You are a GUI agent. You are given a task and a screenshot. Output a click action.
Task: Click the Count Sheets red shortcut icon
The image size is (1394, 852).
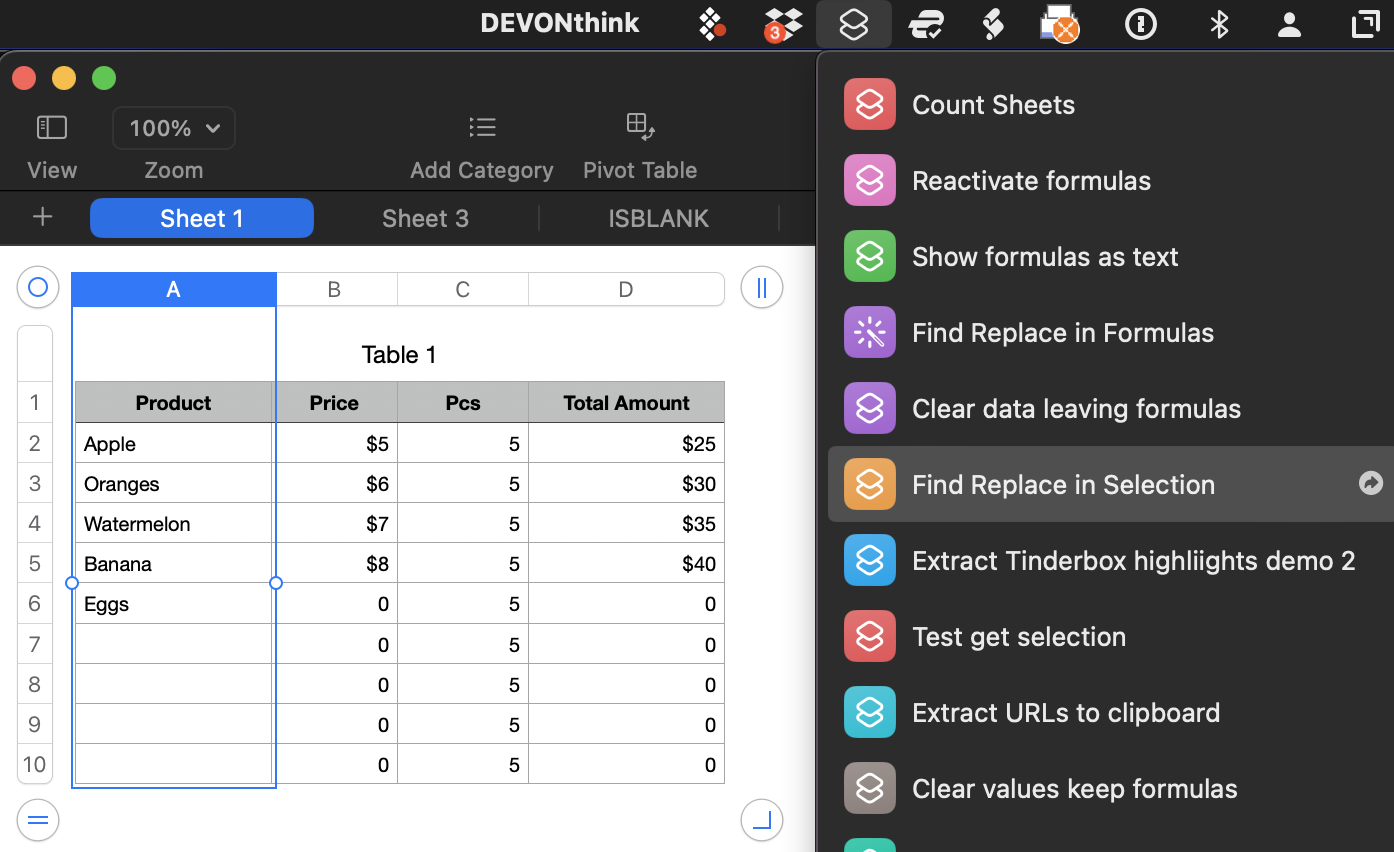(869, 105)
